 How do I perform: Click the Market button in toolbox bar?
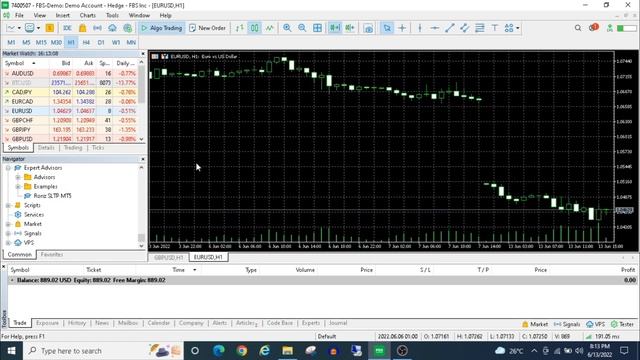[x=535, y=324]
